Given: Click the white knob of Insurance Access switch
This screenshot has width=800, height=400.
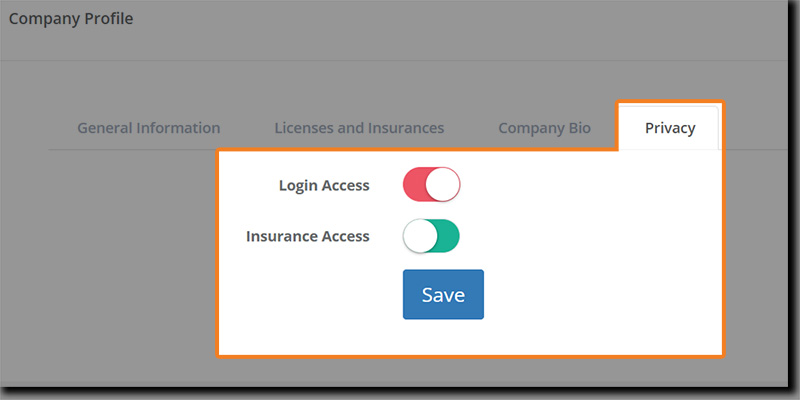Looking at the screenshot, I should (x=419, y=237).
